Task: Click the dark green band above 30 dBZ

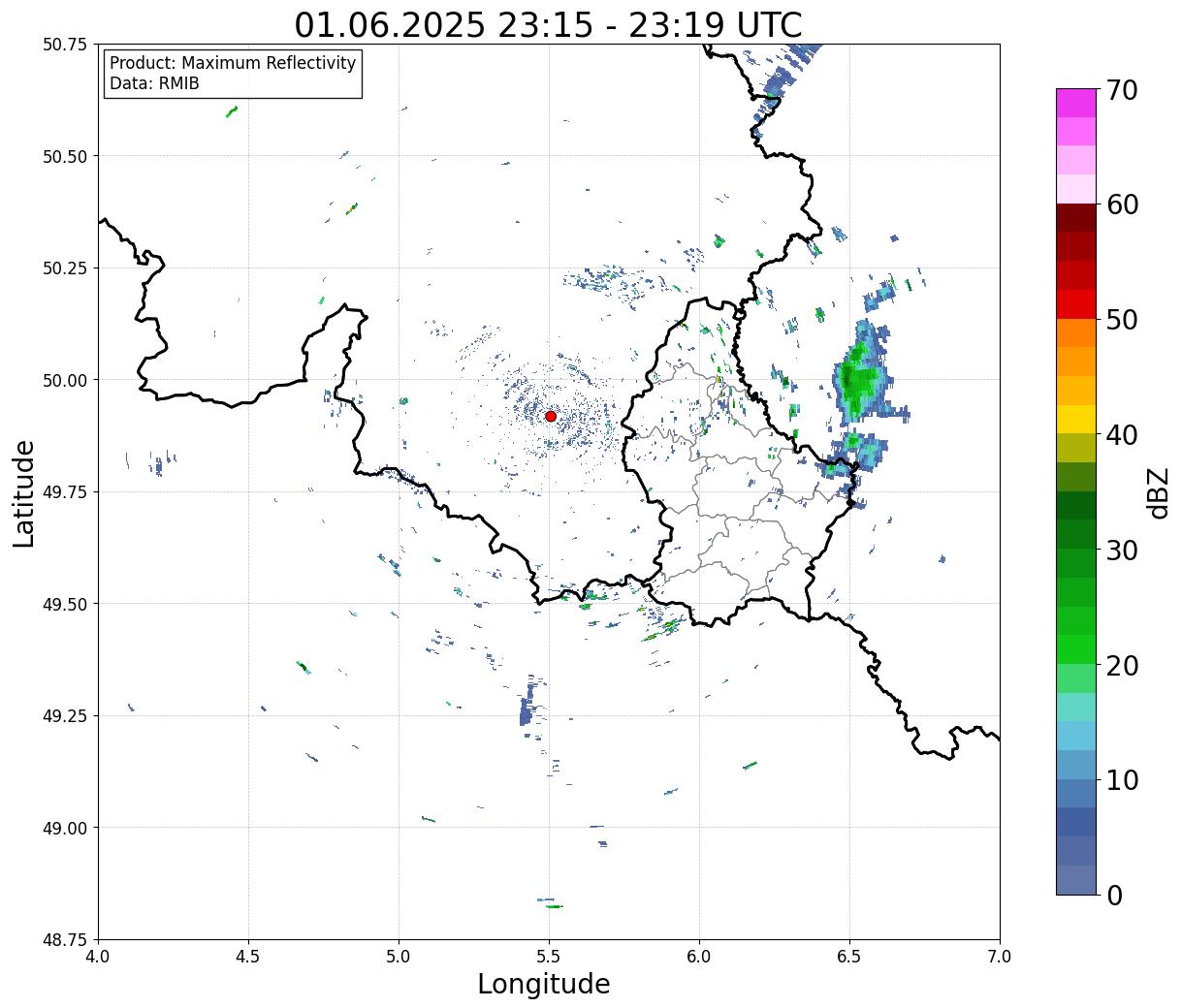Action: click(x=1076, y=534)
